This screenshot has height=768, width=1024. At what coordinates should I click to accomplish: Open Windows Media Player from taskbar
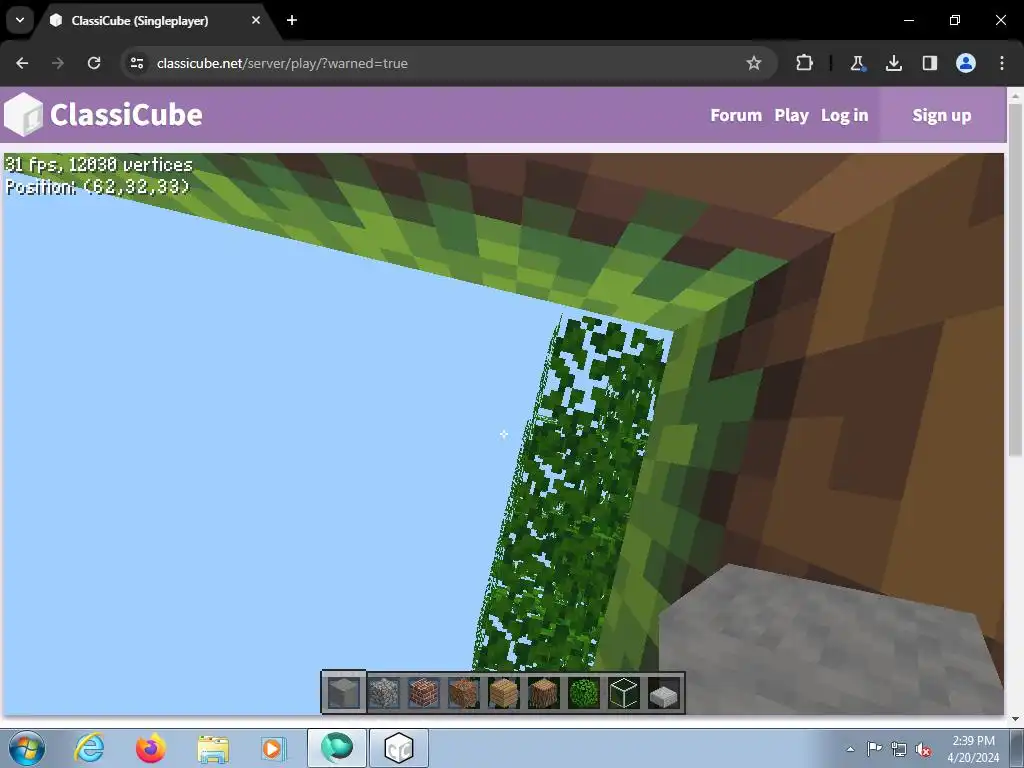coord(272,748)
